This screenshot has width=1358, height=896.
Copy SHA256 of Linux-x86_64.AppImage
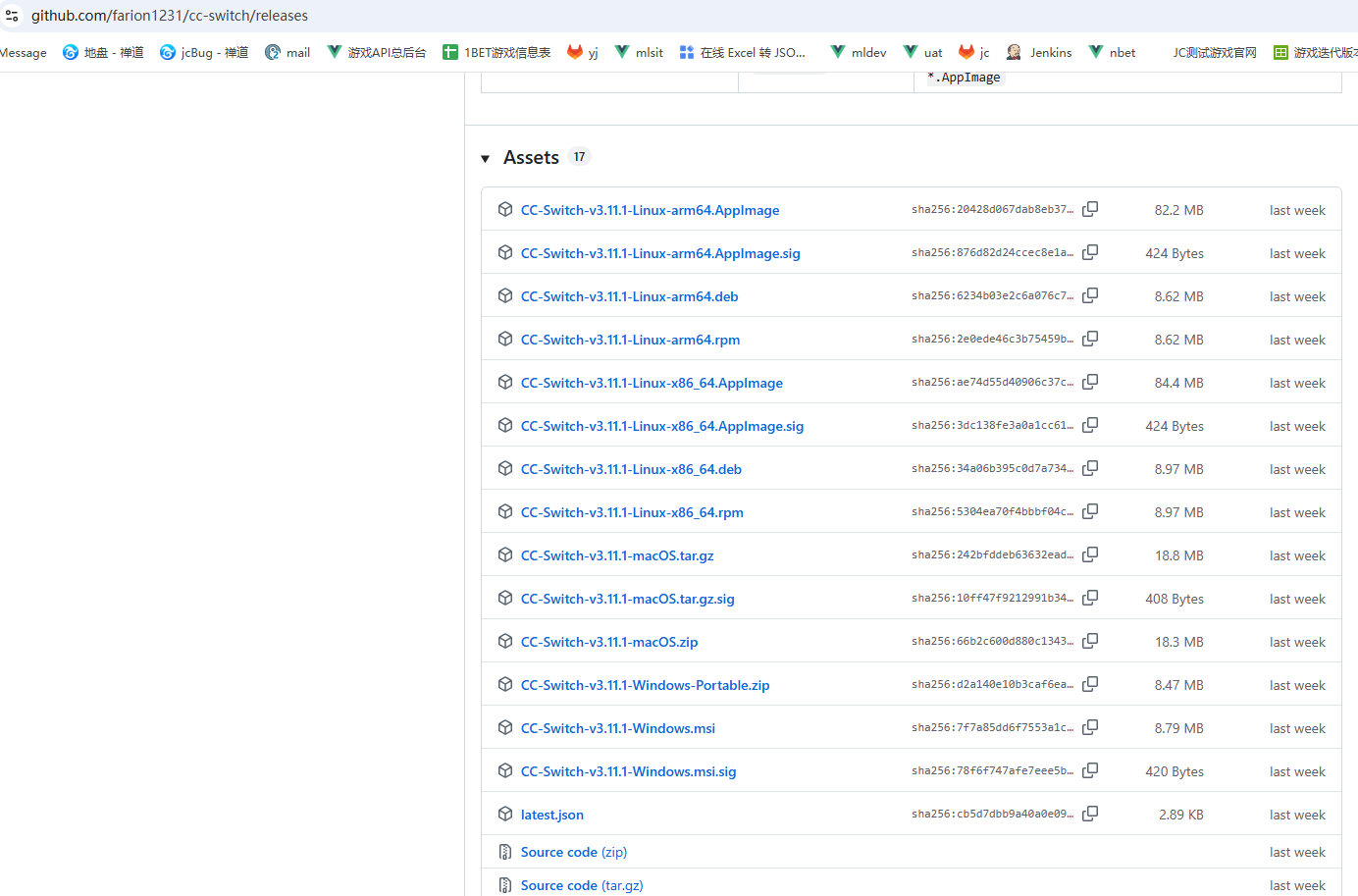[1090, 382]
